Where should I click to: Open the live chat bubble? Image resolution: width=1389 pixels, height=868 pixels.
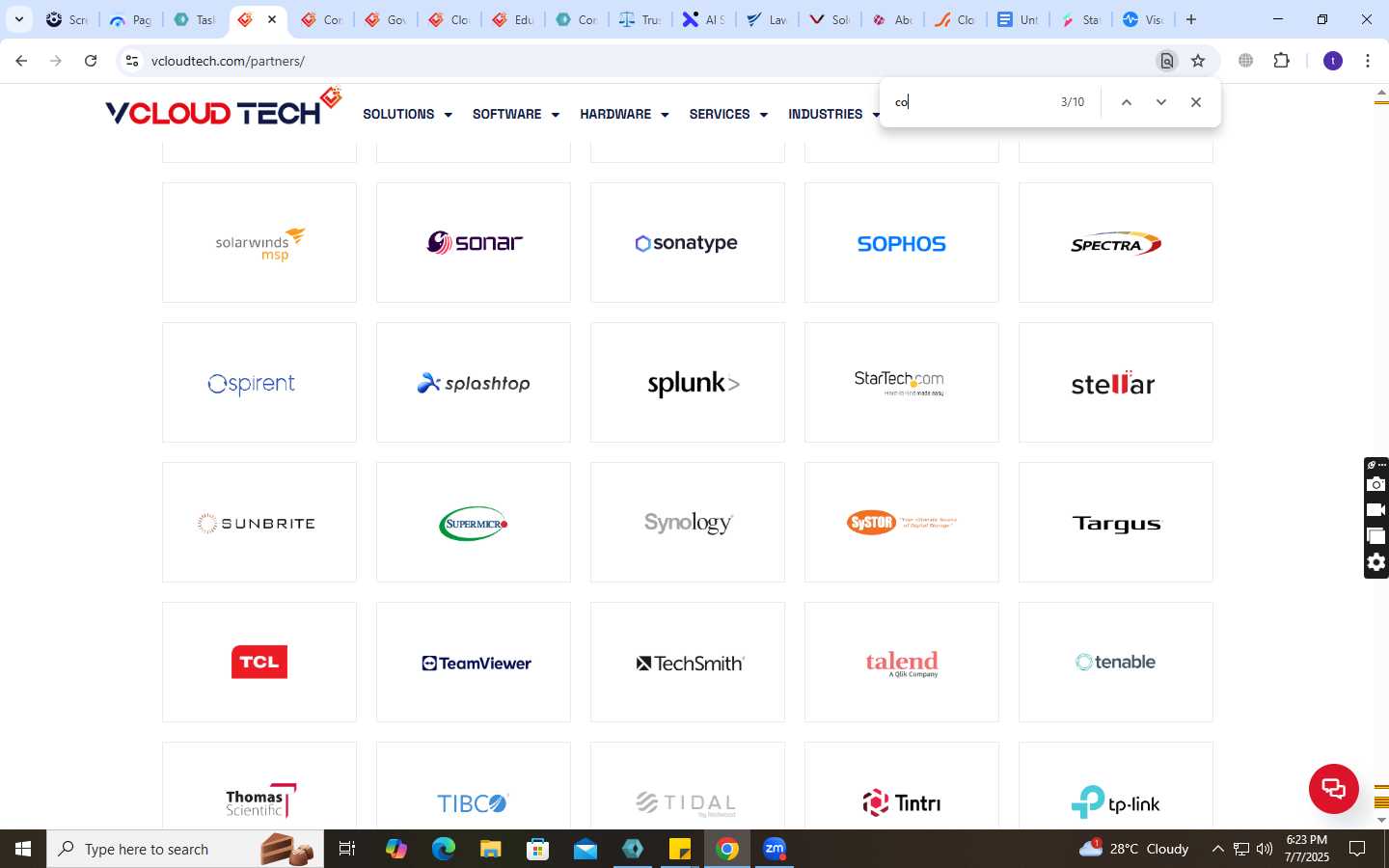pyautogui.click(x=1334, y=788)
